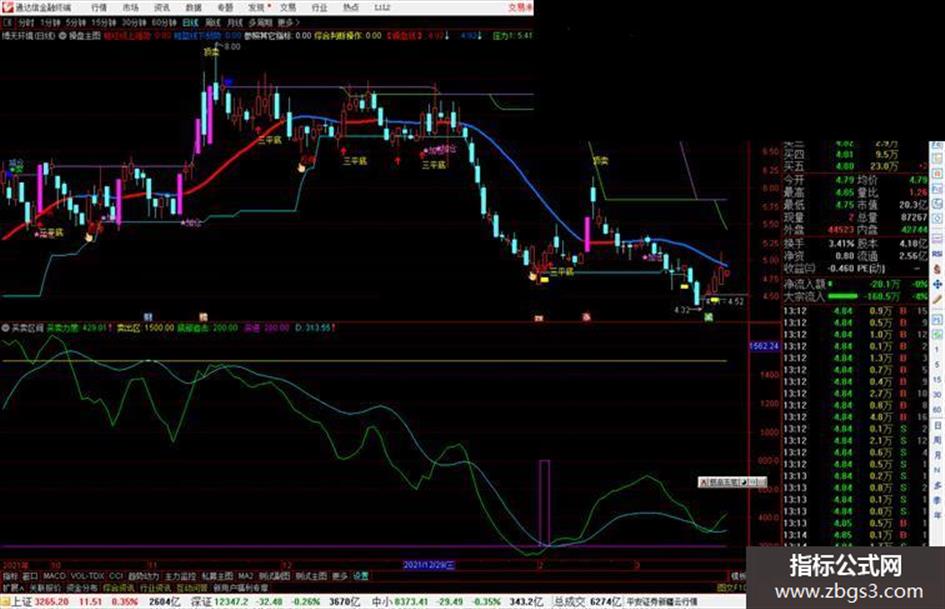
Task: Switch to the 15分钟 chart period
Action: [103, 23]
